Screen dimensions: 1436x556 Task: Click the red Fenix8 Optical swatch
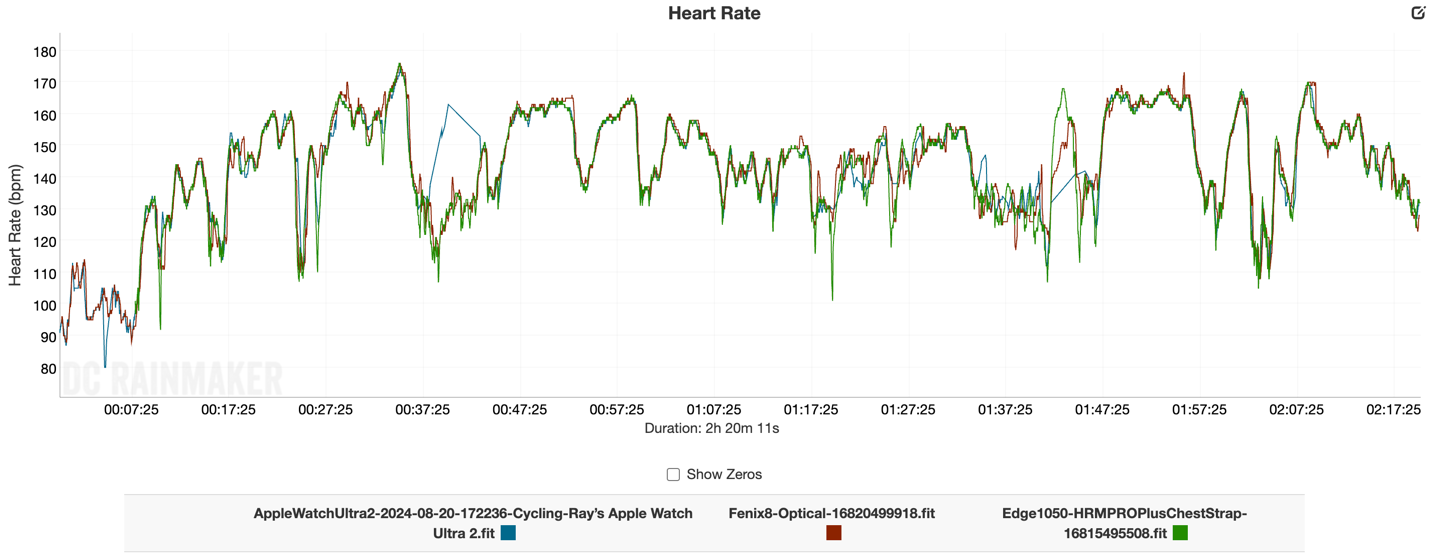click(833, 533)
